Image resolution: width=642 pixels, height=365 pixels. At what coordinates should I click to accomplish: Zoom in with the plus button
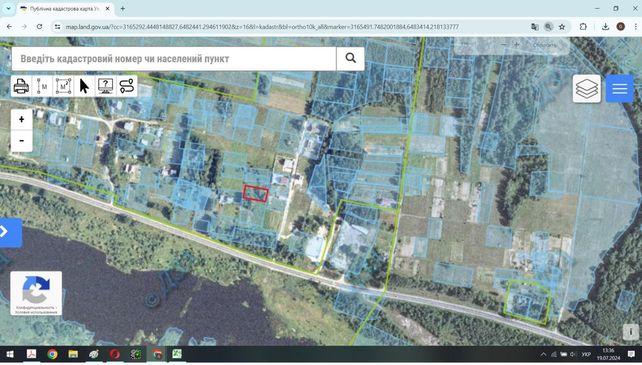pyautogui.click(x=22, y=120)
